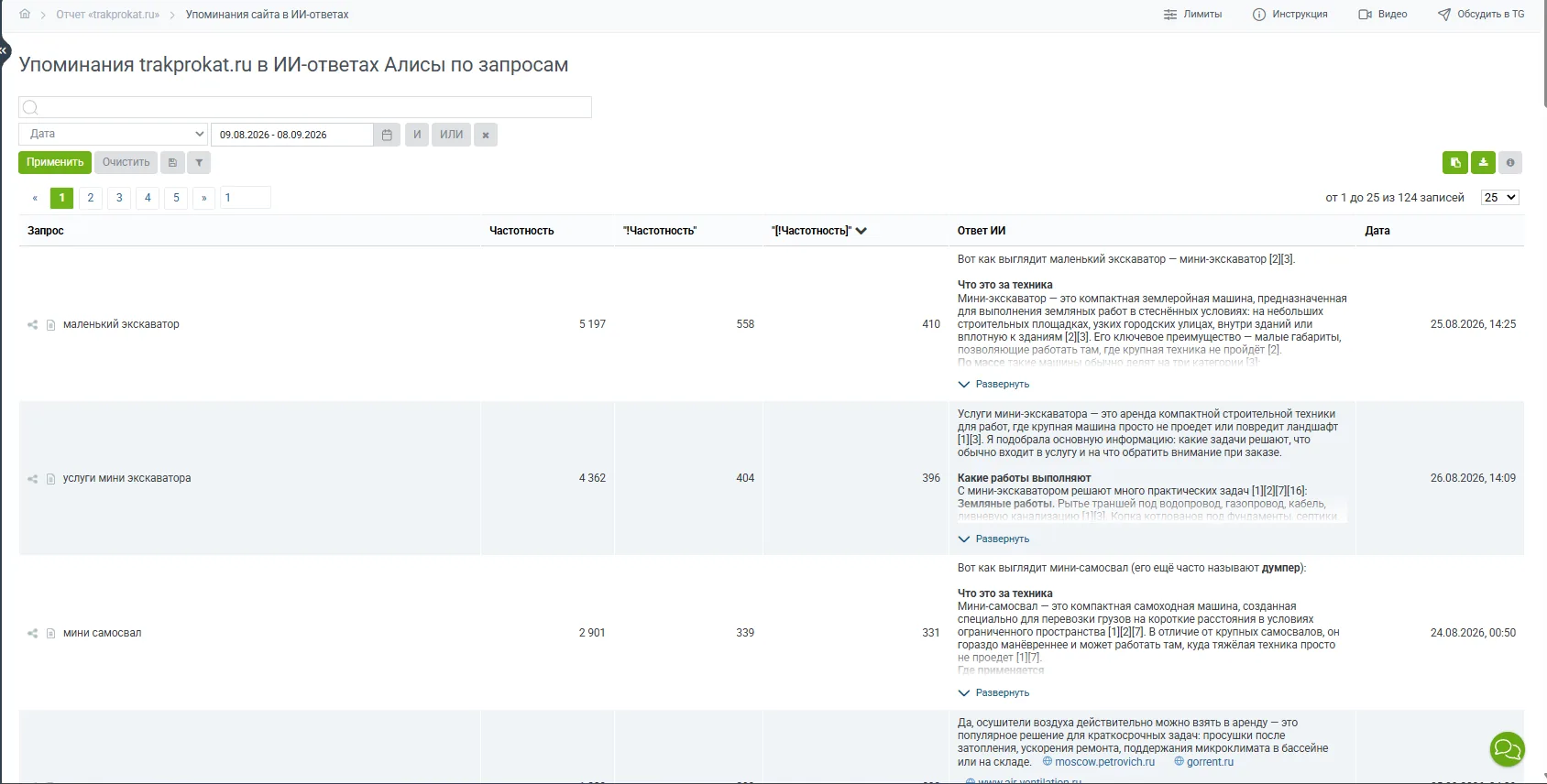
Task: Click the date cell 25.08.2026, 14:25
Action: click(x=1473, y=324)
